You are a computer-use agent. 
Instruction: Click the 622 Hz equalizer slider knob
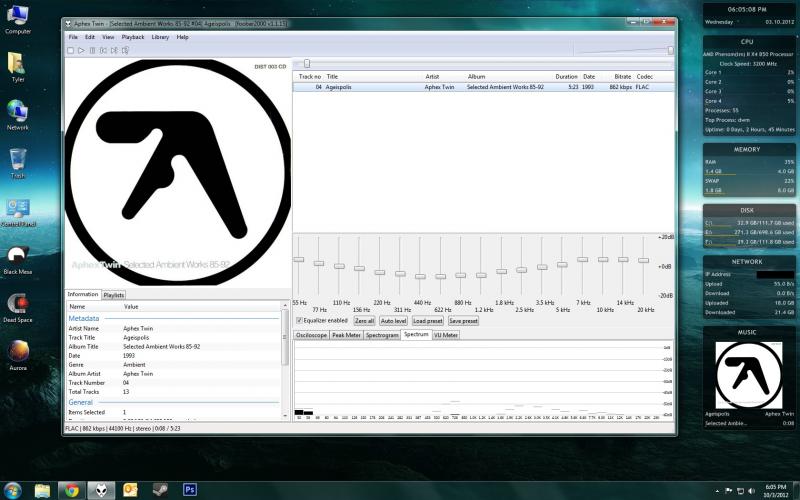tap(440, 277)
